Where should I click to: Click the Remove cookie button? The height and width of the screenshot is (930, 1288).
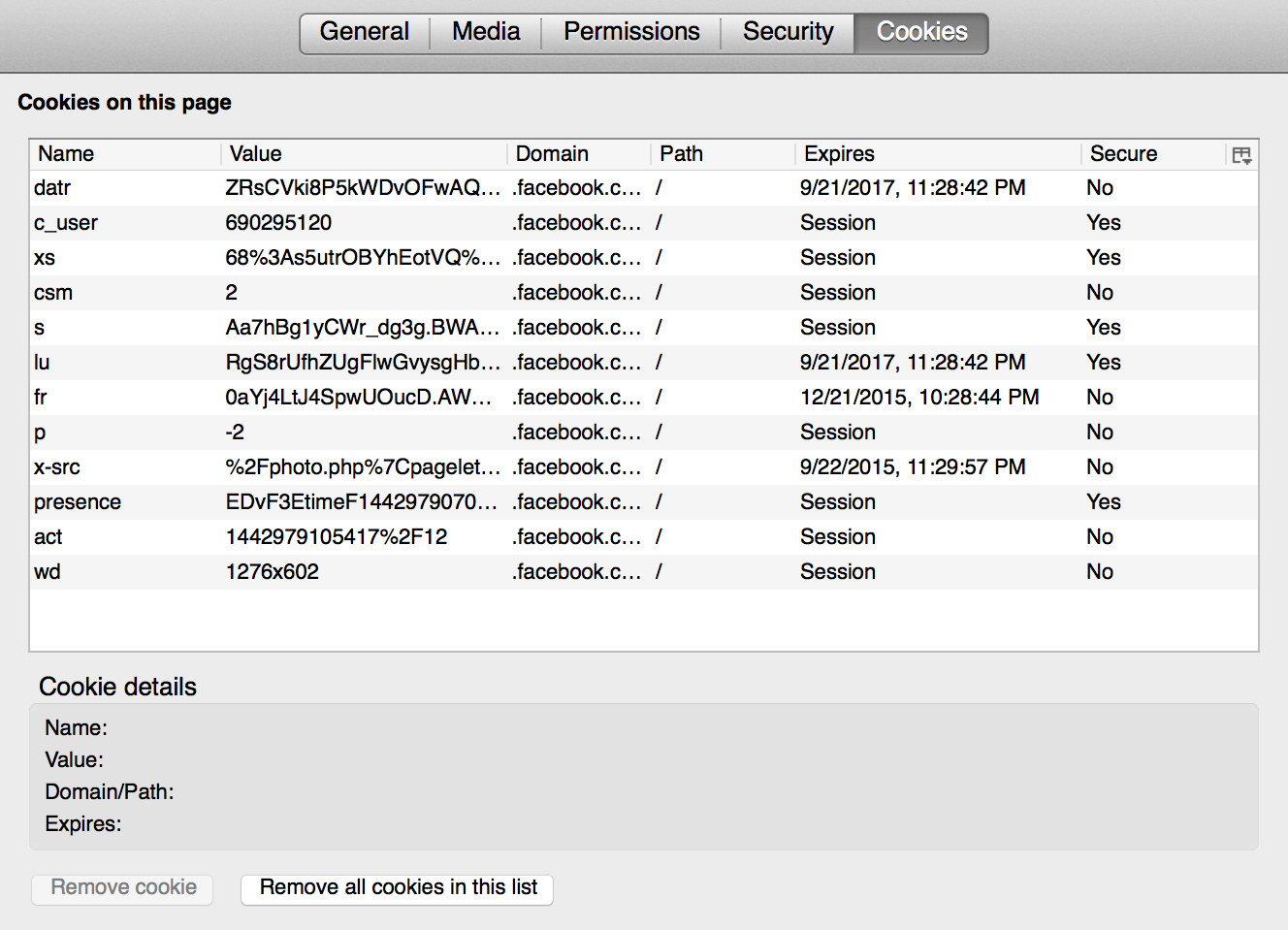[121, 887]
